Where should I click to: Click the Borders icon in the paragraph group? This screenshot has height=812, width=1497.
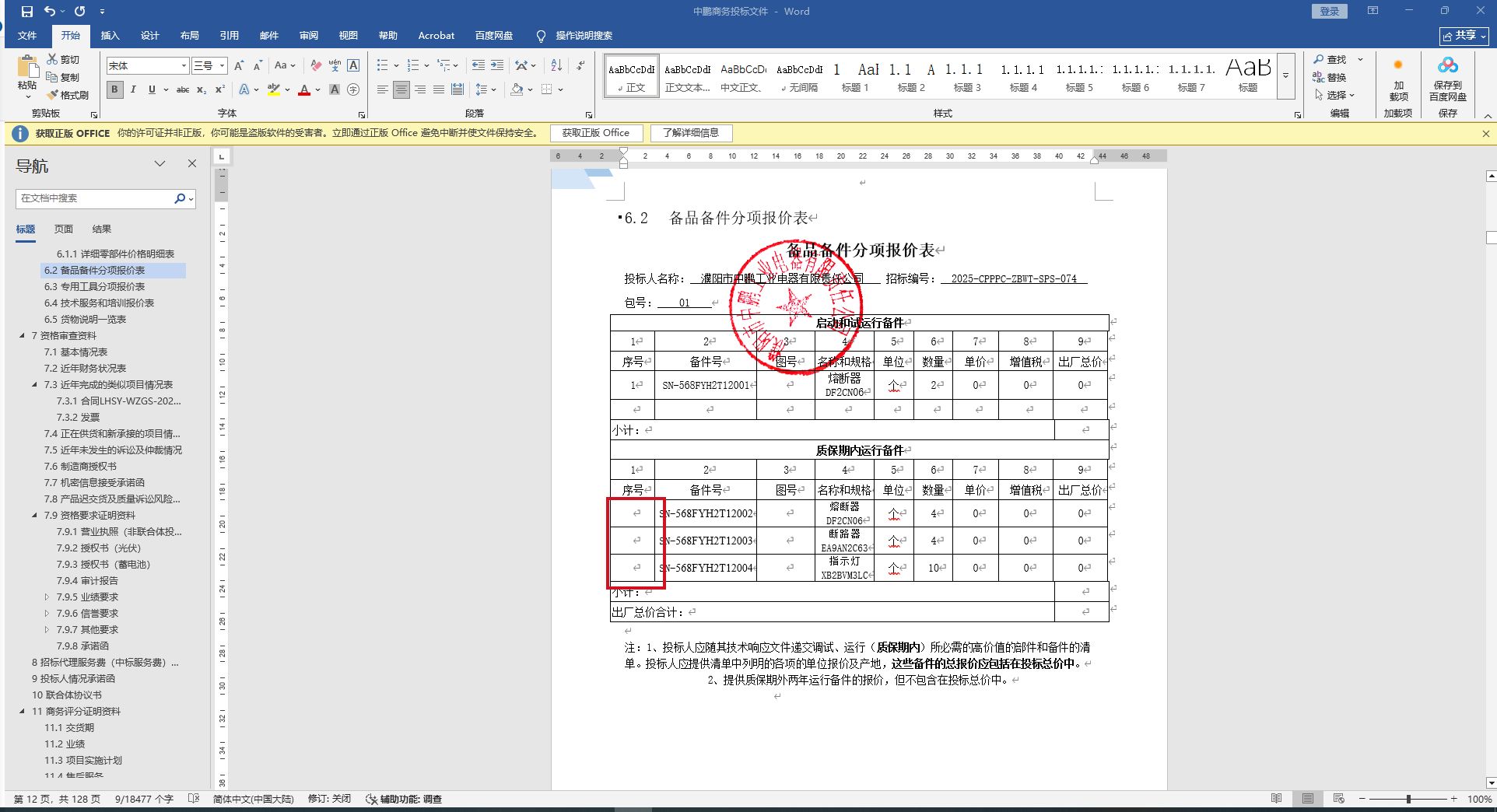(547, 90)
